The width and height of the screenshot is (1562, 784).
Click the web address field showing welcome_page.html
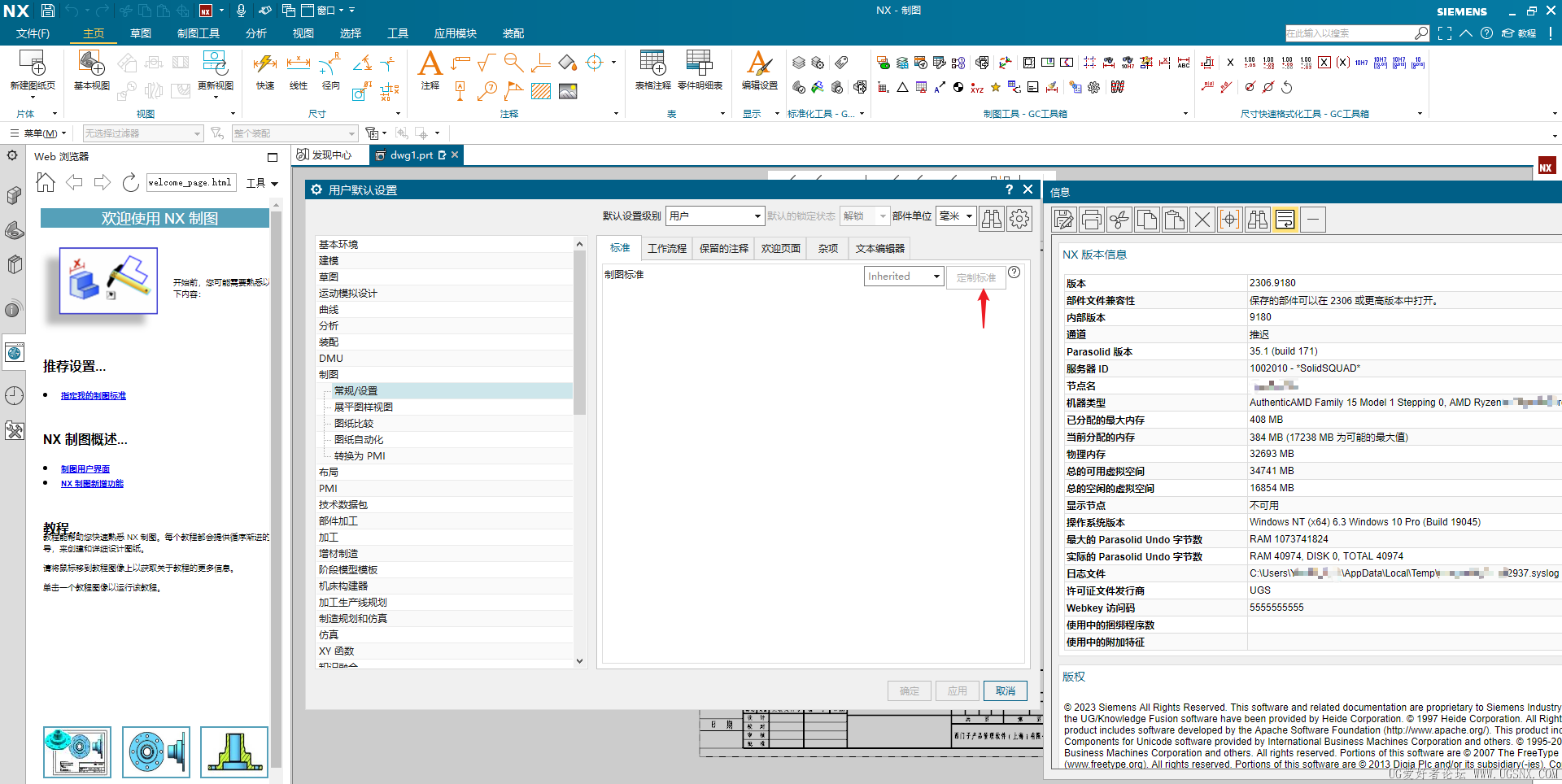(x=190, y=183)
